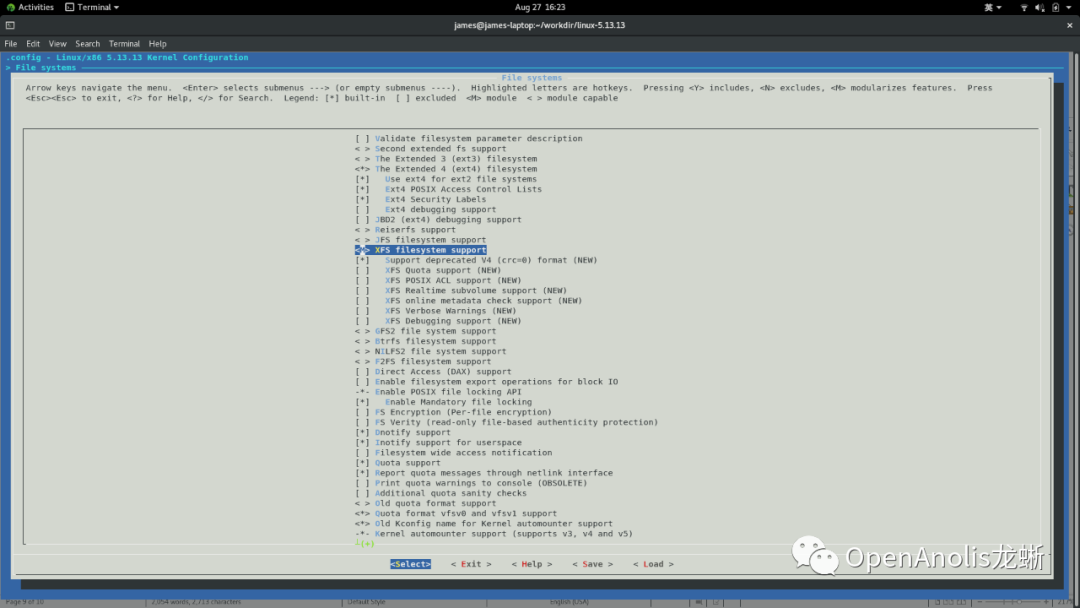Toggle Use ext4 for ext2 file systems
The height and width of the screenshot is (608, 1080).
point(446,179)
